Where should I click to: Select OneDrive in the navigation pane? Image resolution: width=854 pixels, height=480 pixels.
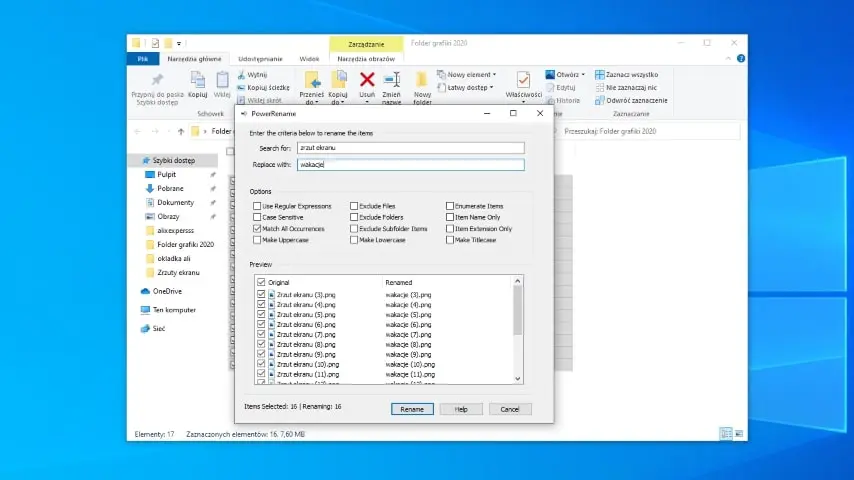167,291
